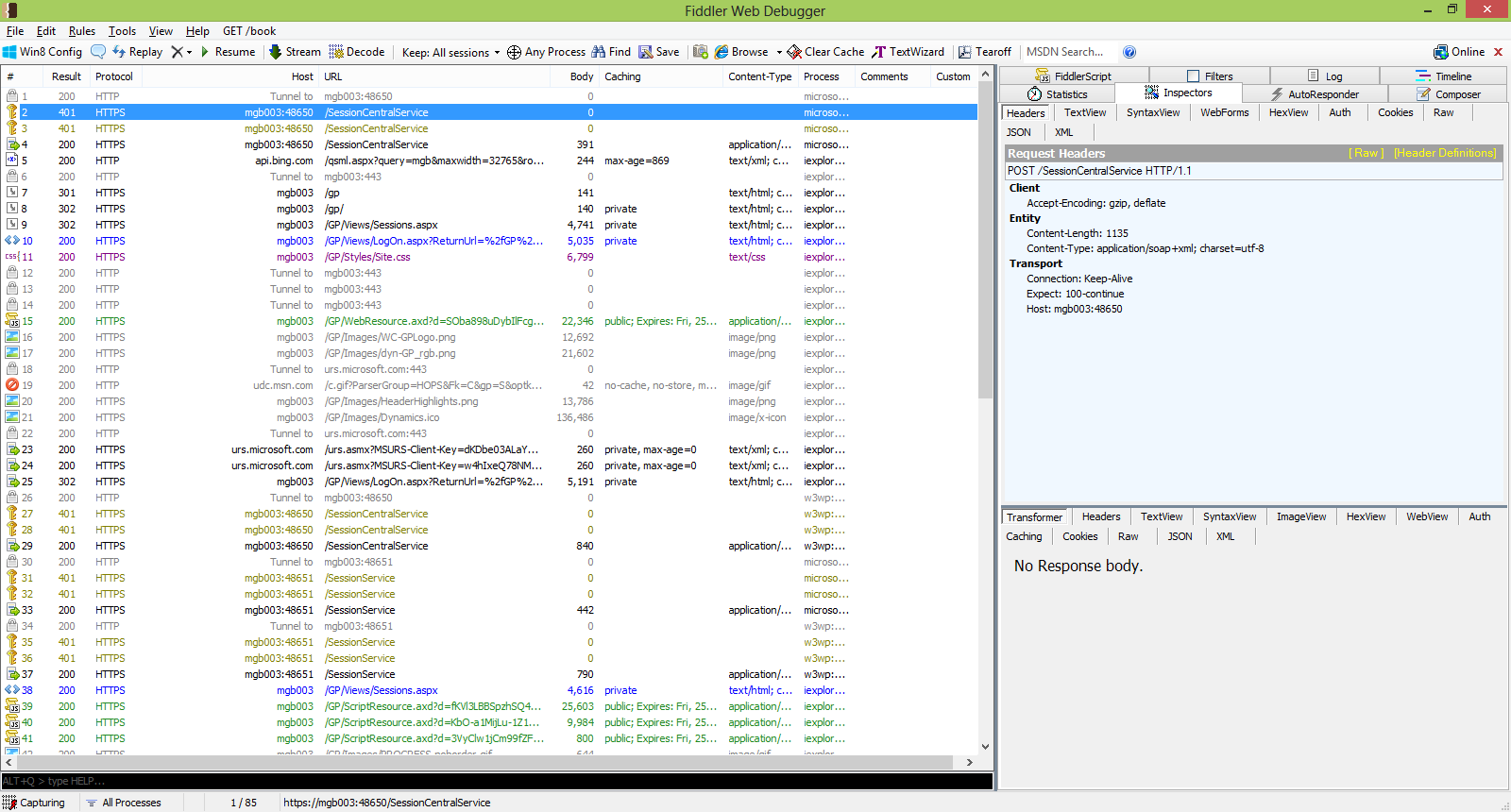
Task: Clear Cache from the toolbar
Action: tap(825, 52)
